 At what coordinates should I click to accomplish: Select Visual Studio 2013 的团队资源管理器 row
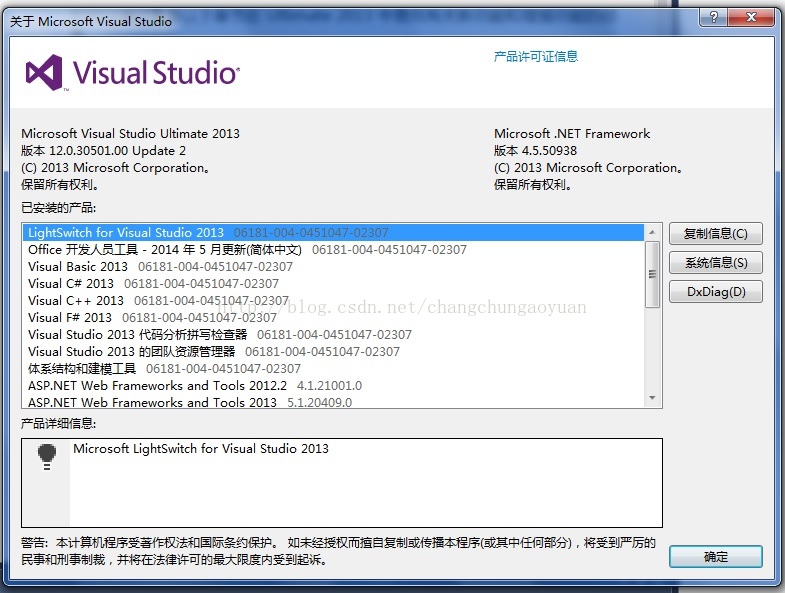[333, 352]
